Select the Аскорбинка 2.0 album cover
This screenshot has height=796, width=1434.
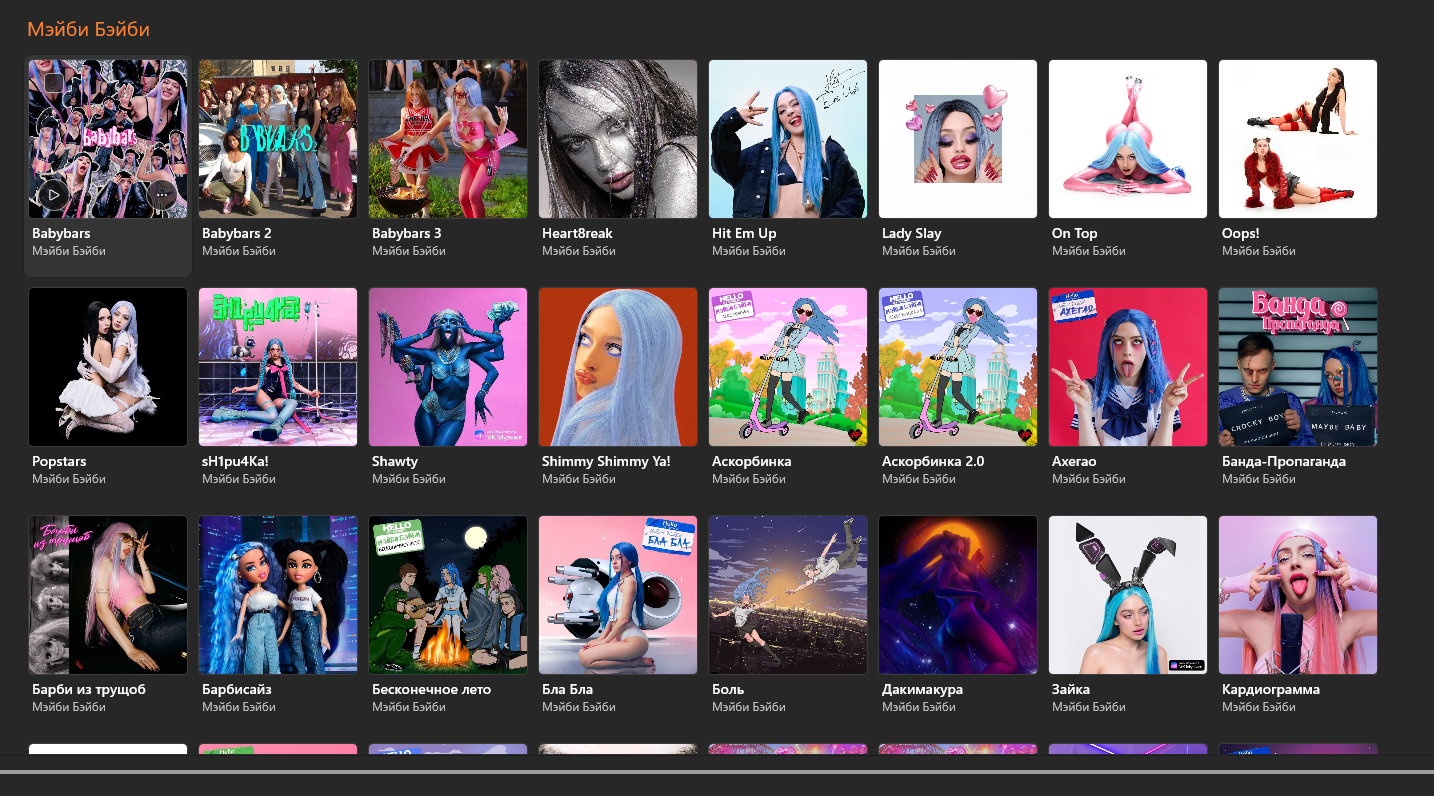pyautogui.click(x=958, y=367)
